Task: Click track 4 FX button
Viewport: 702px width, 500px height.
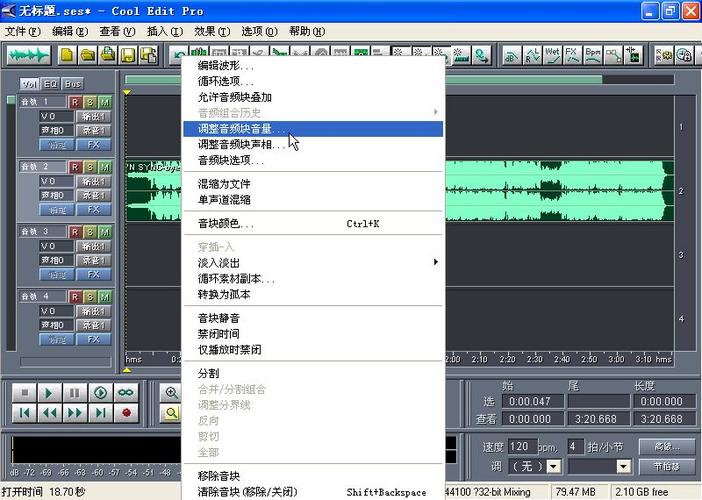Action: coord(94,339)
